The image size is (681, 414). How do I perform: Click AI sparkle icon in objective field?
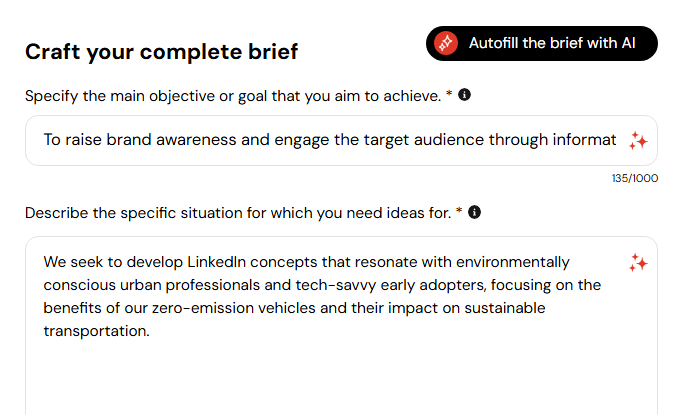[x=638, y=140]
